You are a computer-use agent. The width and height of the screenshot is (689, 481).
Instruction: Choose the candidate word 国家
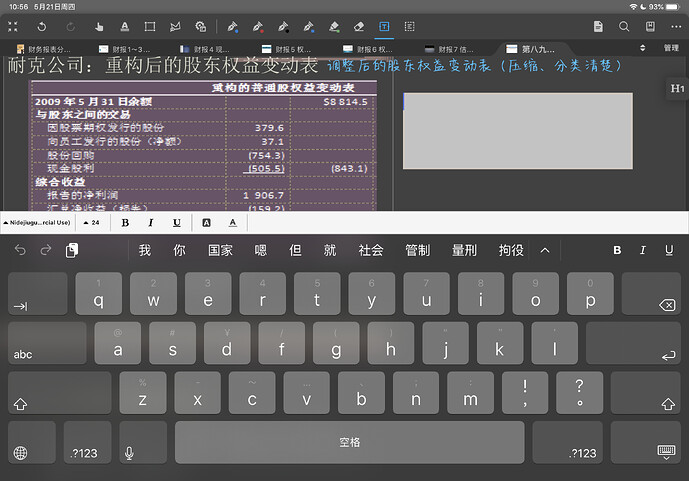coord(220,250)
